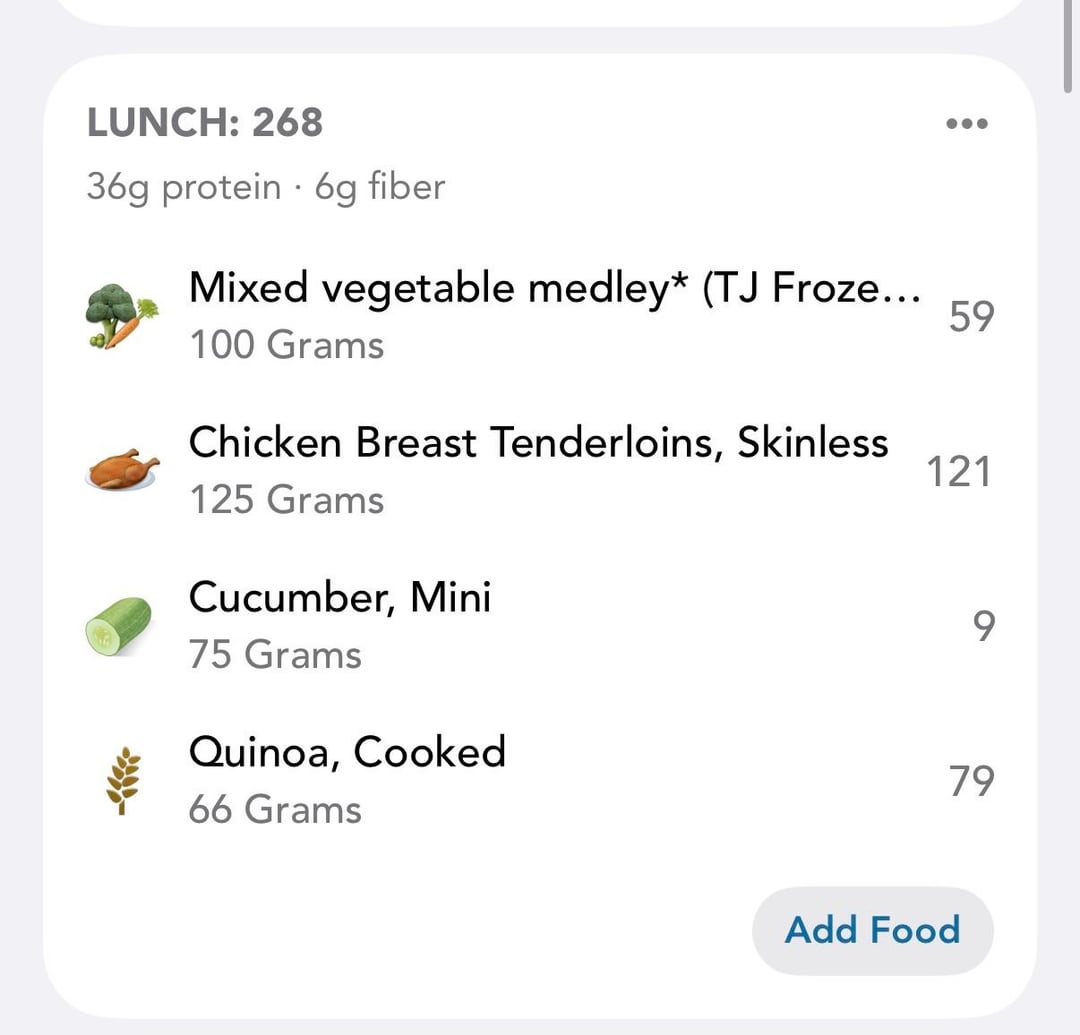The height and width of the screenshot is (1035, 1080).
Task: Open the Lunch three-dot options menu
Action: pos(966,124)
